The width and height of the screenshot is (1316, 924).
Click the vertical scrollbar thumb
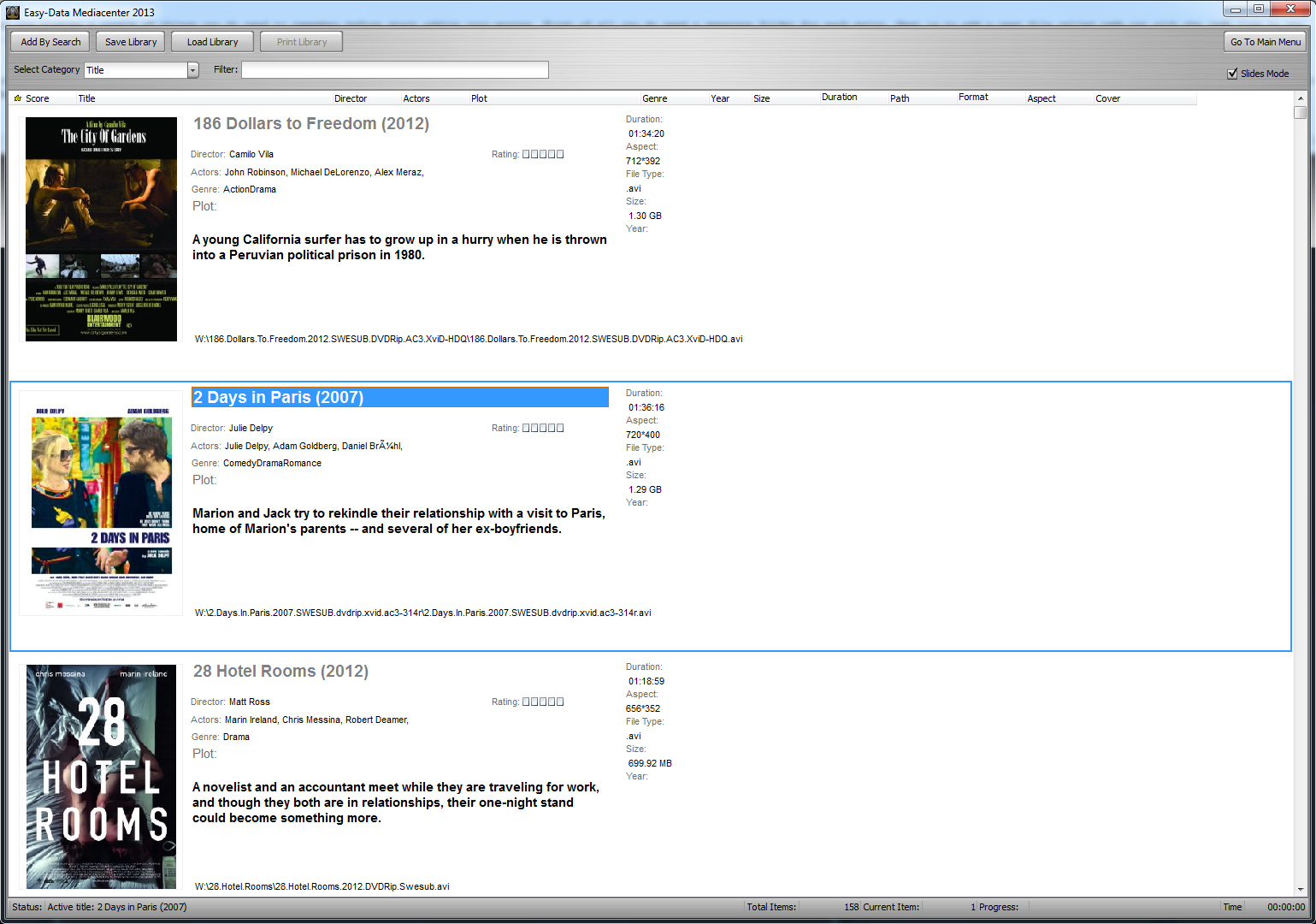(1301, 112)
